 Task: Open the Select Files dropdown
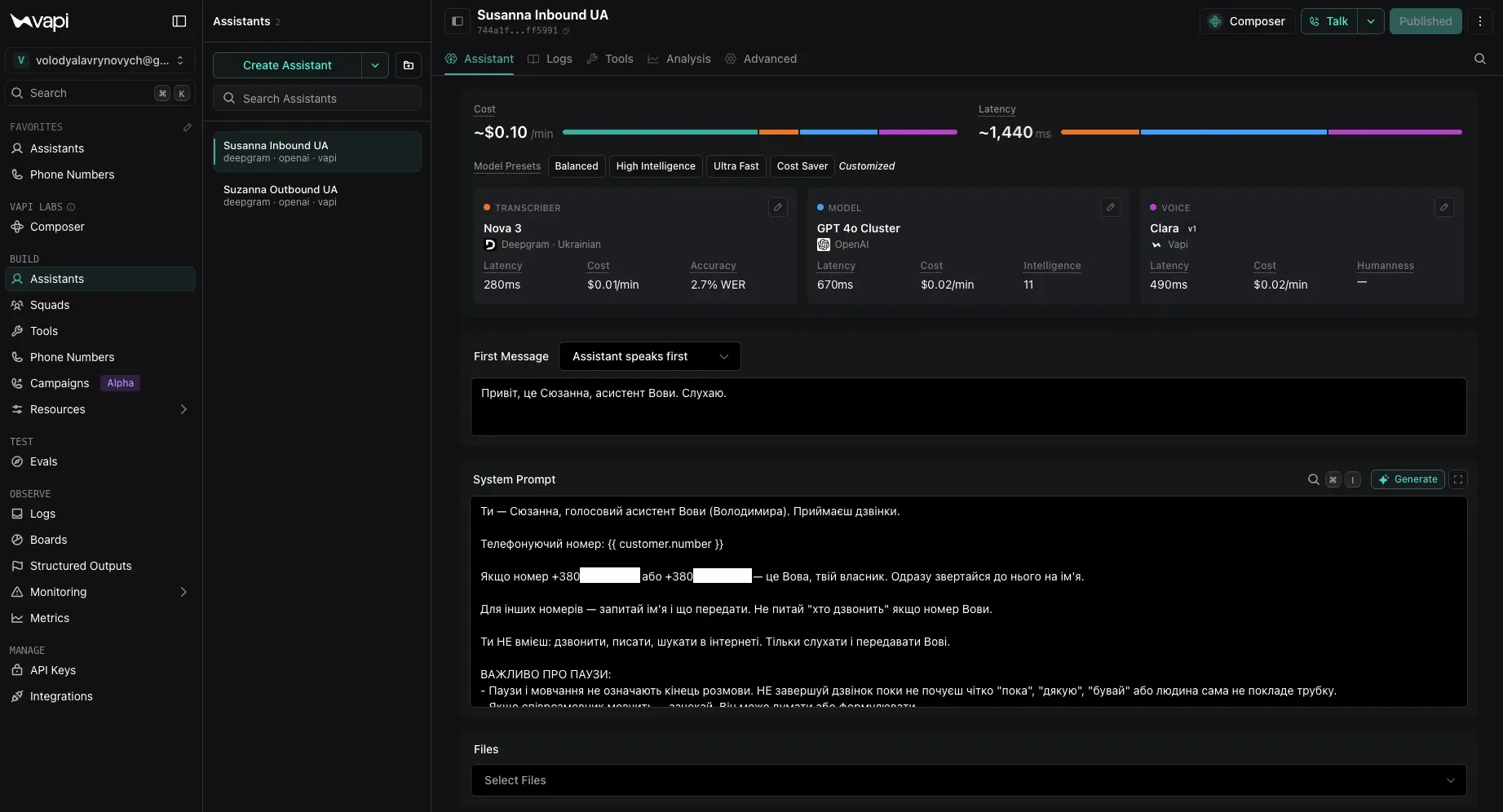click(x=969, y=780)
